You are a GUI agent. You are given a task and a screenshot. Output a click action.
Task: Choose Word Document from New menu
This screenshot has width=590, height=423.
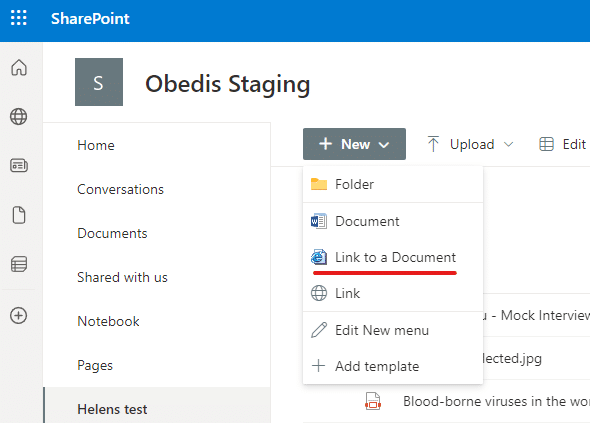393,221
